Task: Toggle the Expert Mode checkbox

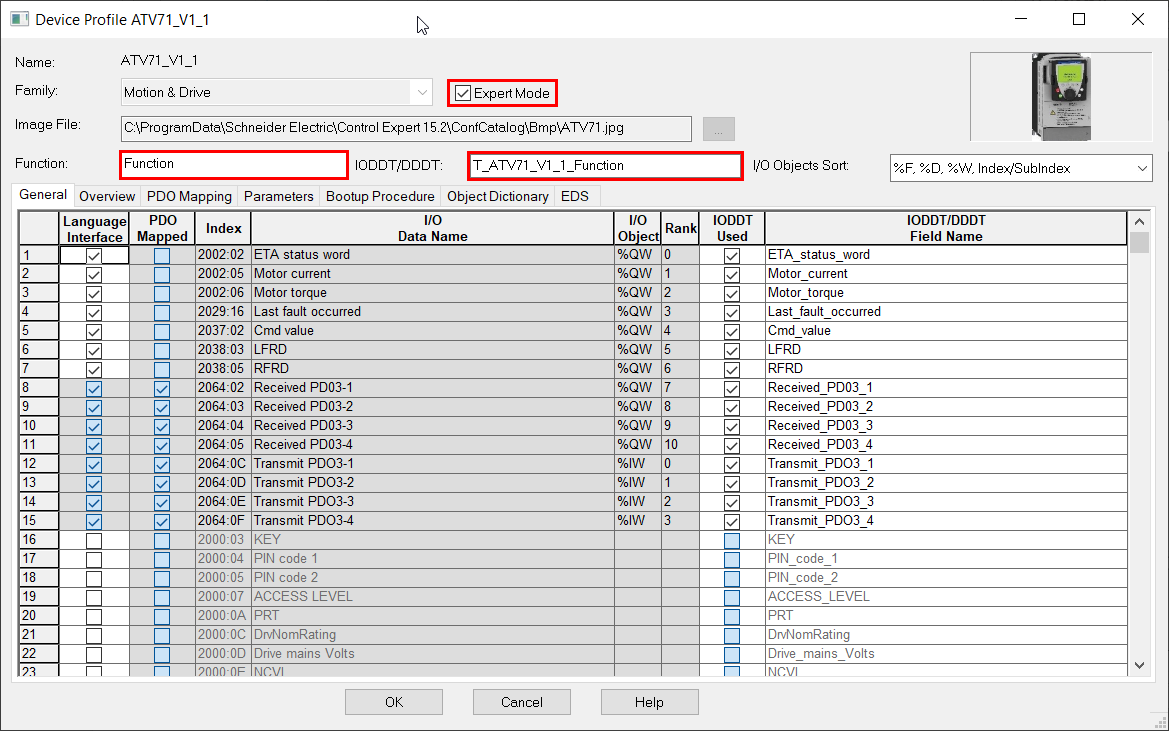Action: click(x=463, y=93)
